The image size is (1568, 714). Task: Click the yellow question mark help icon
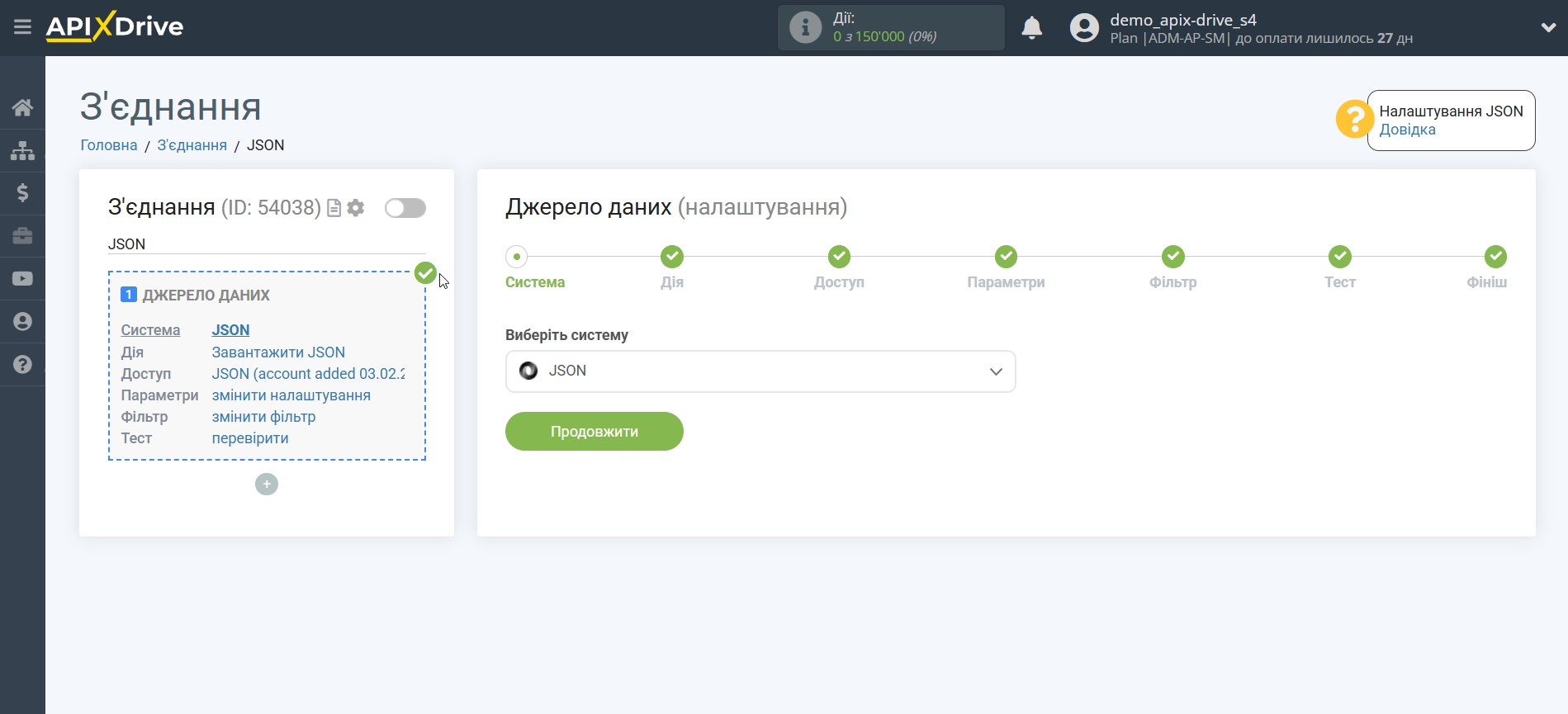click(x=1353, y=120)
